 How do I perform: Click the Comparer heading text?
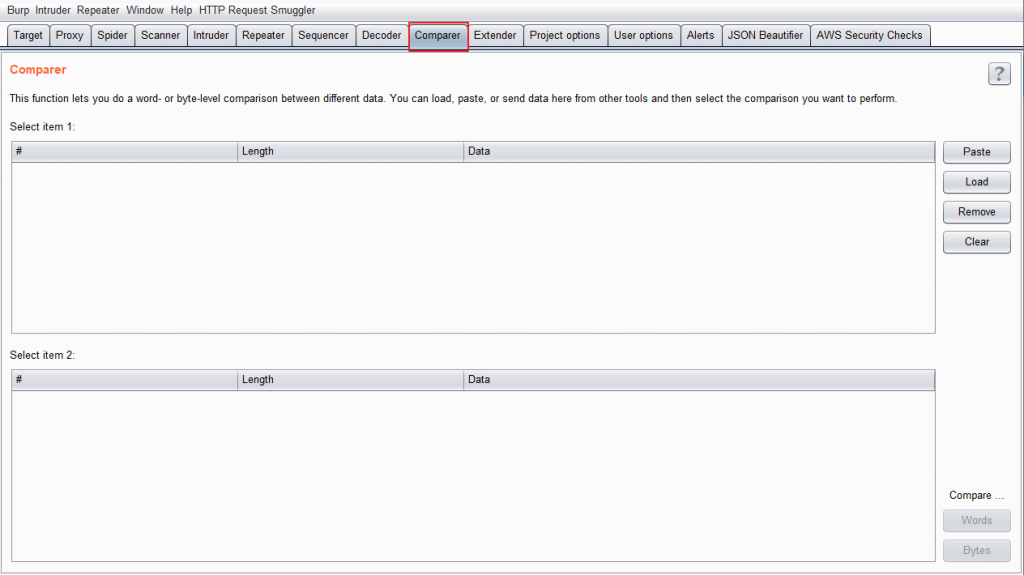click(38, 70)
